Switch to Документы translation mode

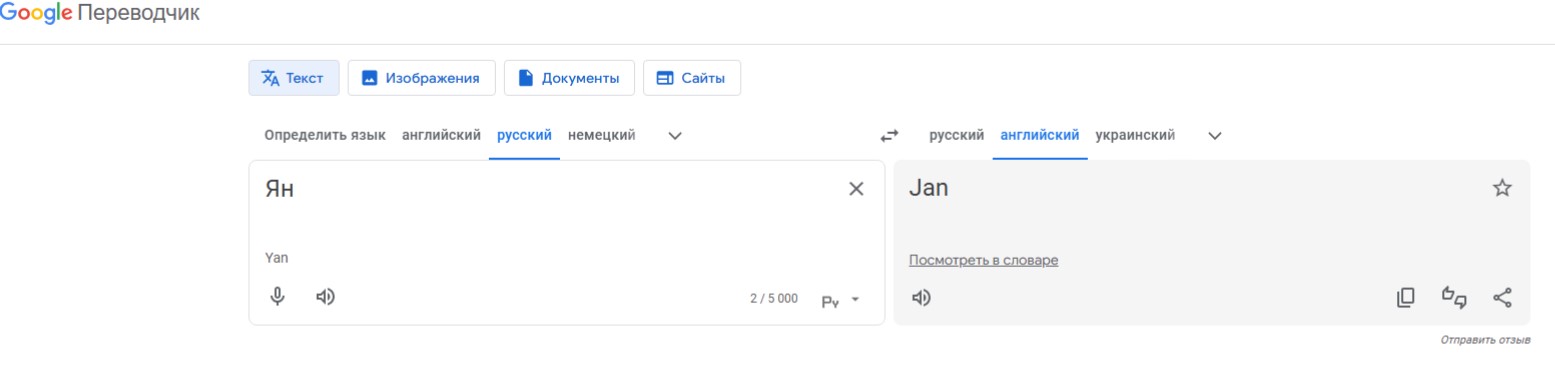click(569, 78)
